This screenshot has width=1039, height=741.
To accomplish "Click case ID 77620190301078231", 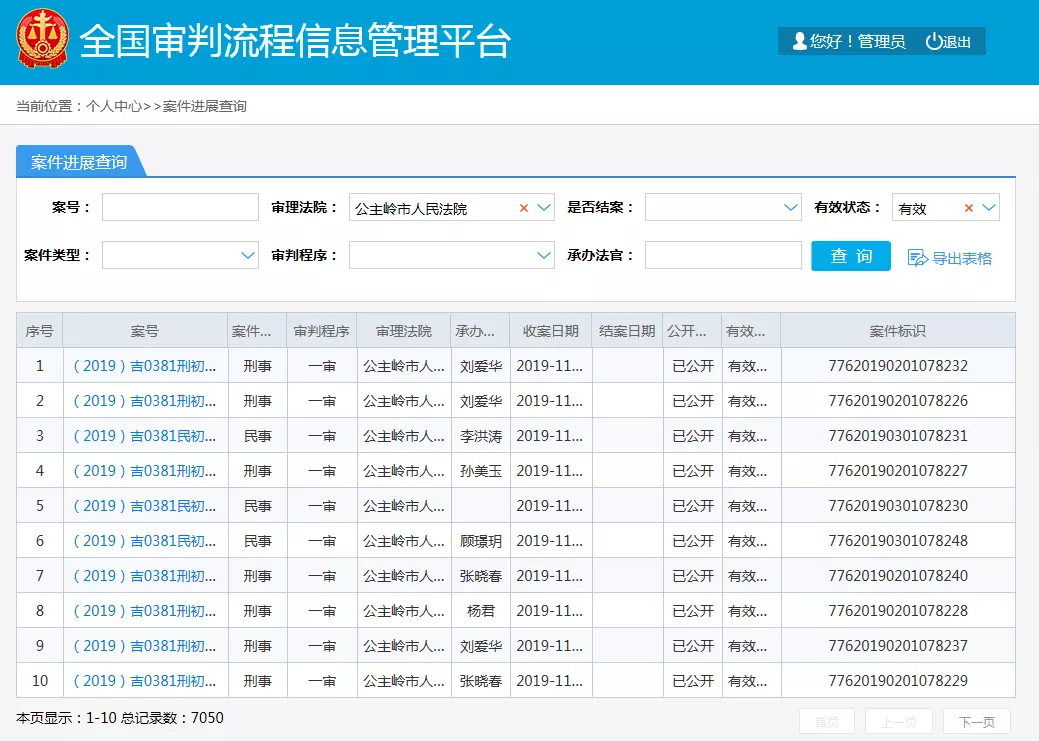I will coord(898,436).
